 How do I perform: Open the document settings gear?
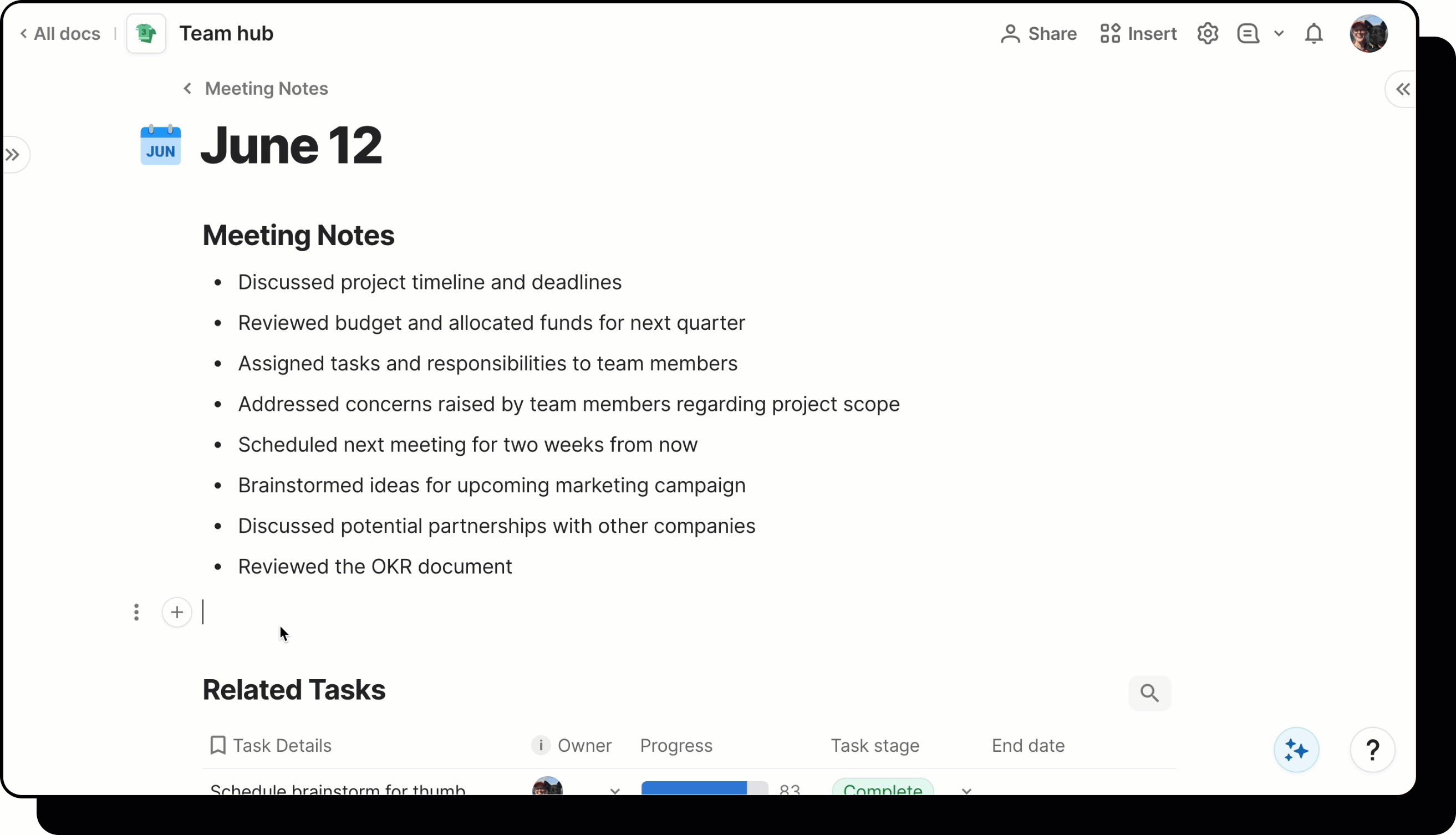1208,33
